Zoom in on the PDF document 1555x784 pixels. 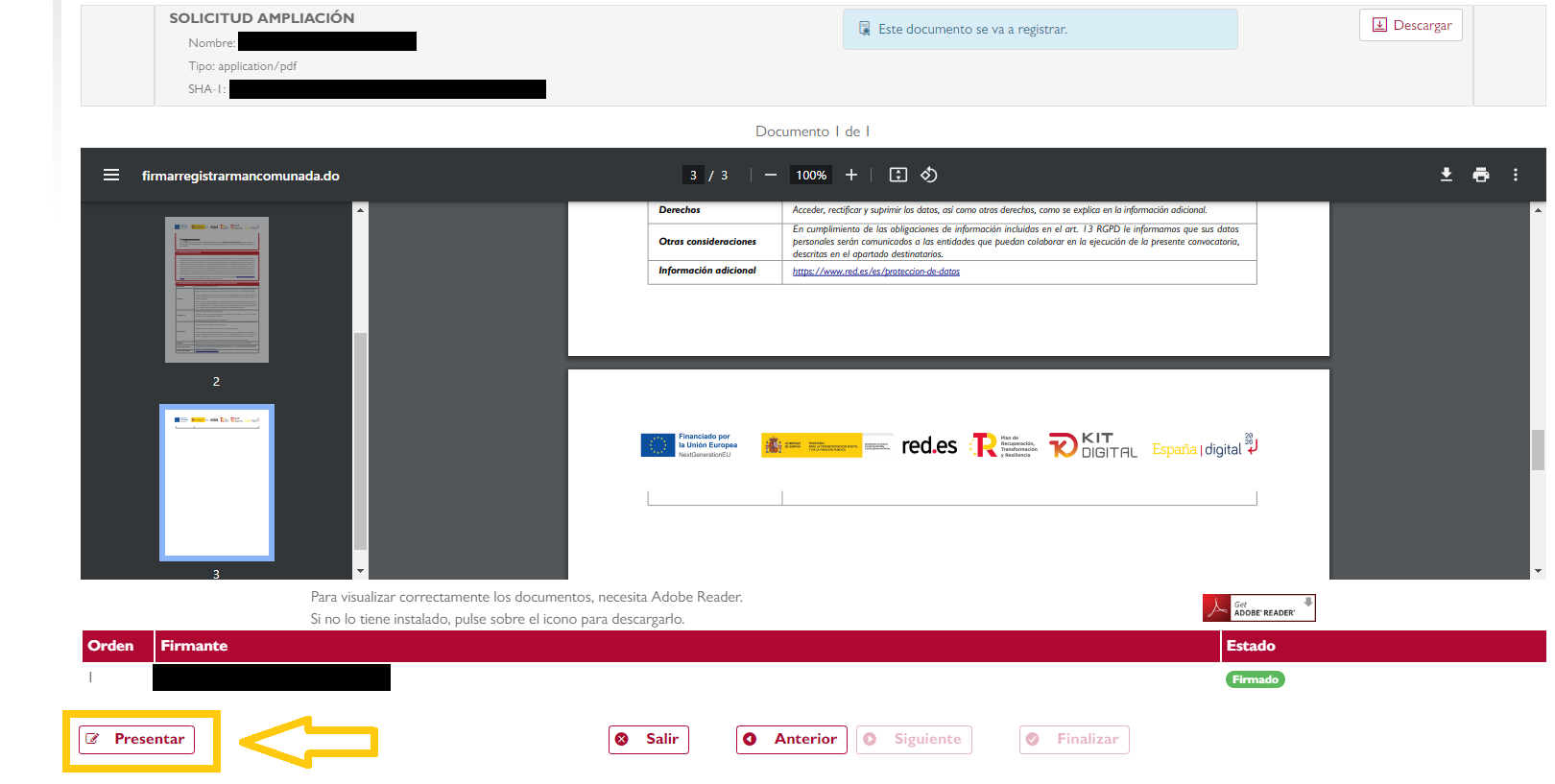click(x=850, y=175)
